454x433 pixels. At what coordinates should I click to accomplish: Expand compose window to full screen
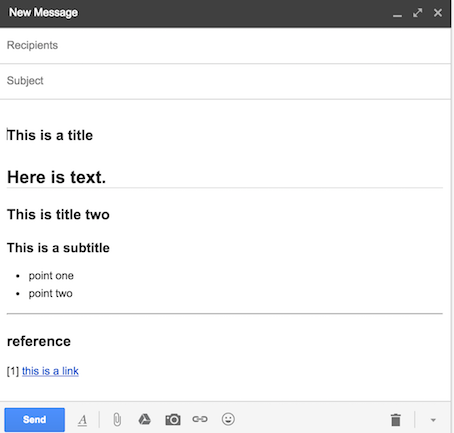tap(417, 13)
